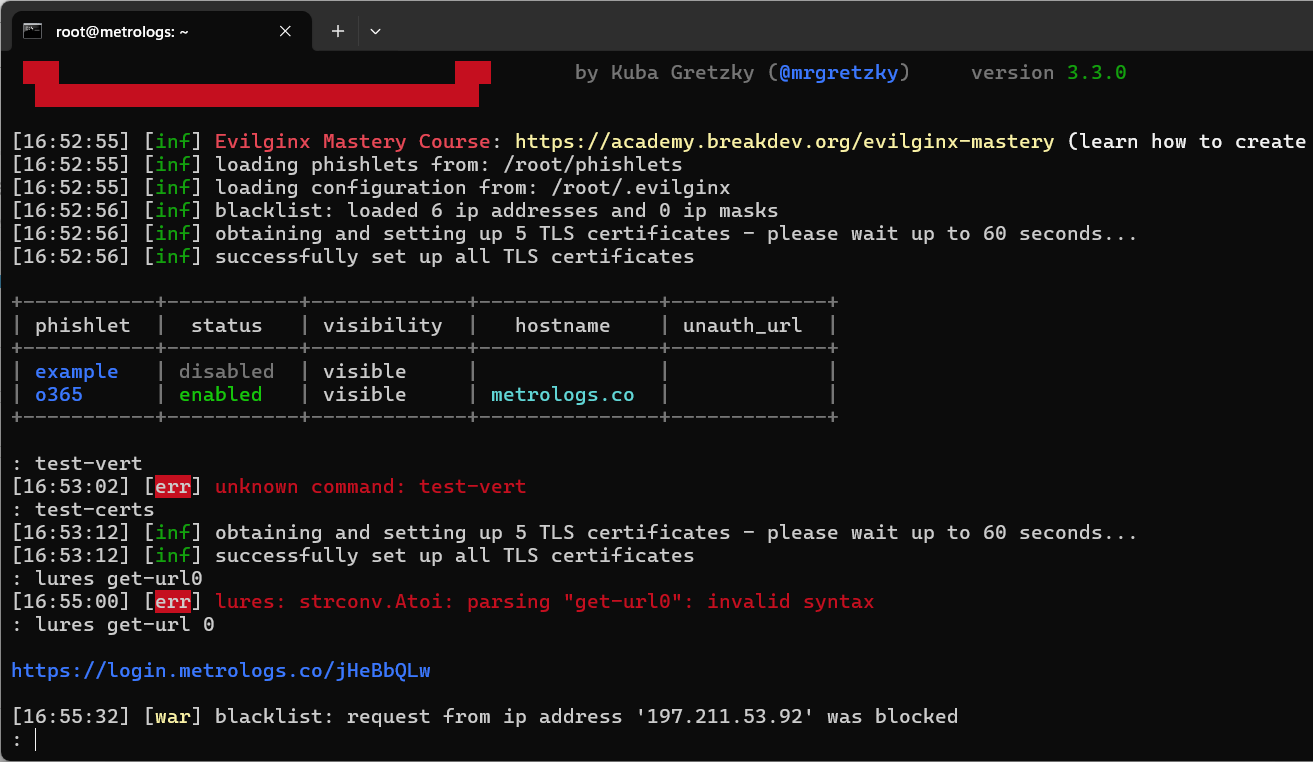1313x762 pixels.
Task: Click the 'visibility' column header
Action: tap(382, 325)
